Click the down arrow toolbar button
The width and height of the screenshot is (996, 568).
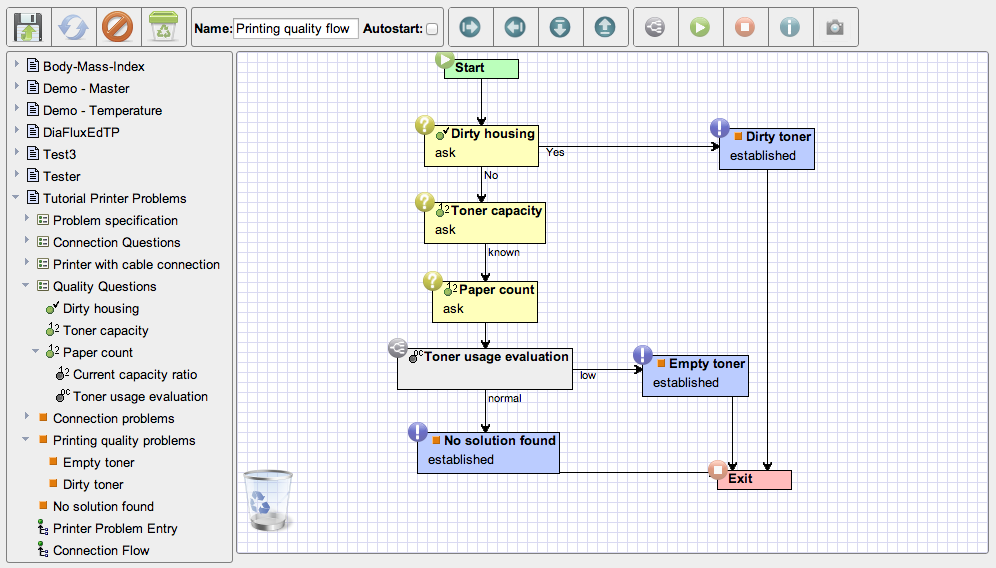[x=560, y=27]
